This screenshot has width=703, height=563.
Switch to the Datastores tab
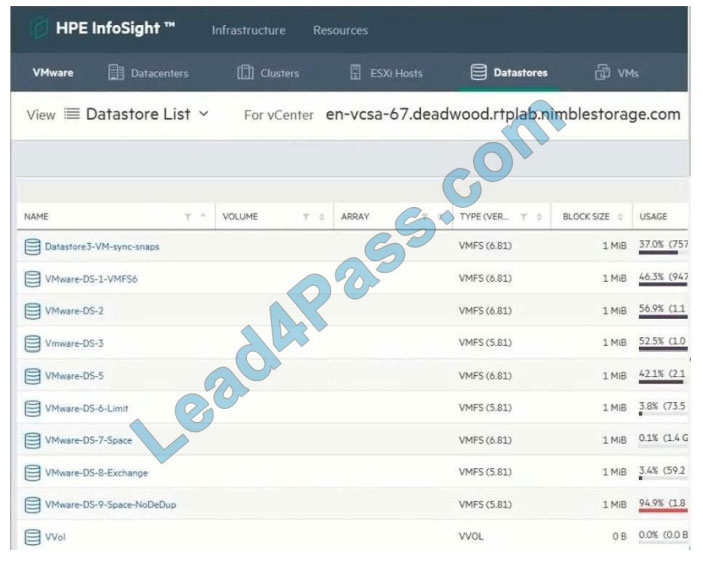pyautogui.click(x=509, y=72)
